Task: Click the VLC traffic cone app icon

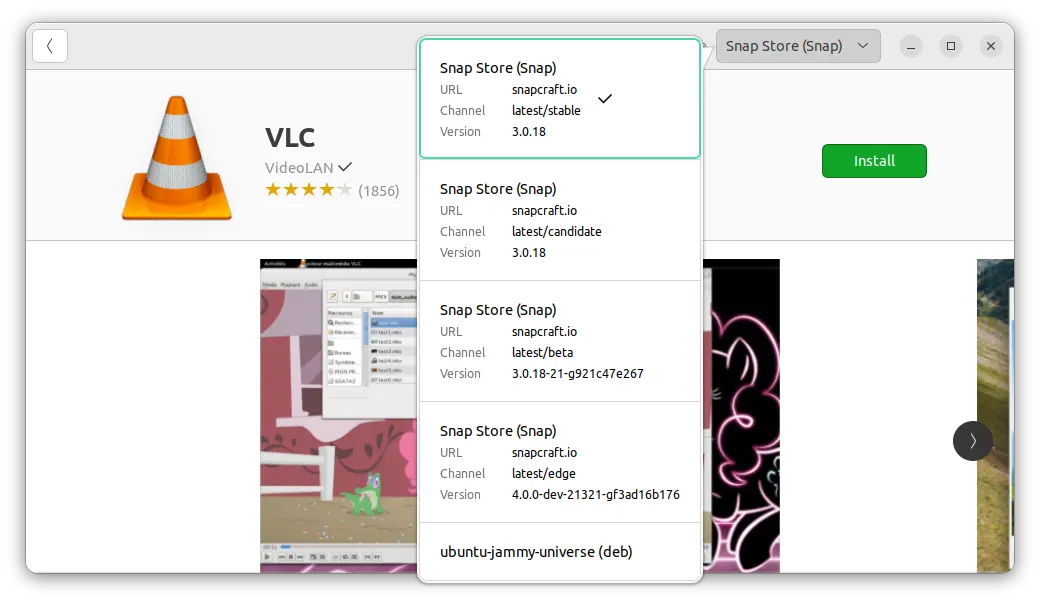Action: pos(177,158)
